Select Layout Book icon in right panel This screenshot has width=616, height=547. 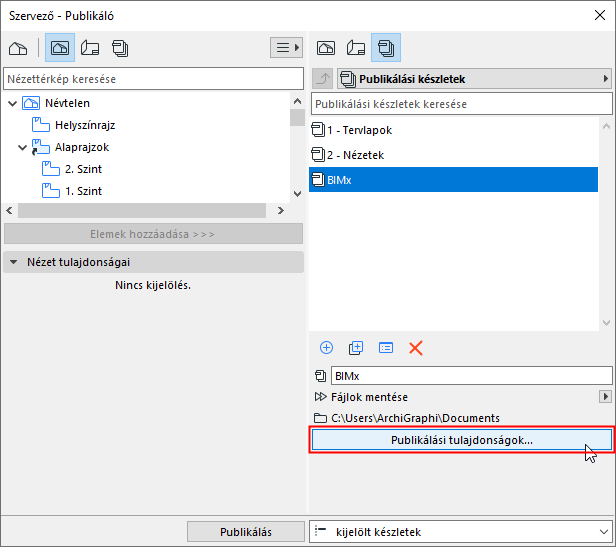pyautogui.click(x=356, y=48)
